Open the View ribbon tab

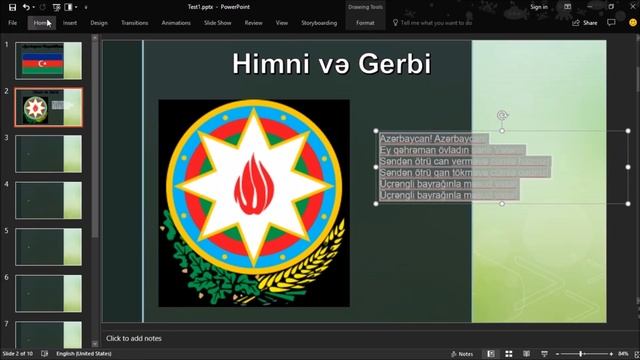pos(282,23)
